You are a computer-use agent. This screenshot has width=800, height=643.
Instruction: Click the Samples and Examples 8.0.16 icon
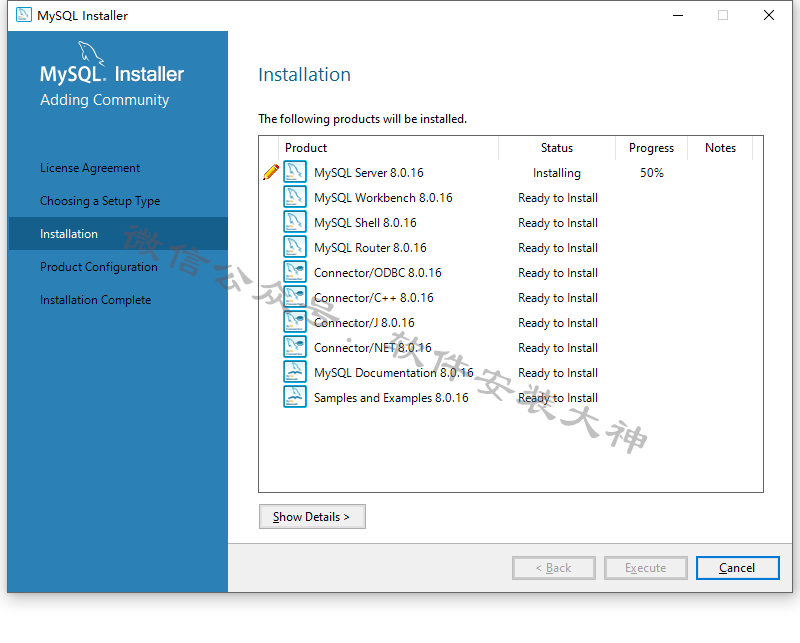coord(295,397)
